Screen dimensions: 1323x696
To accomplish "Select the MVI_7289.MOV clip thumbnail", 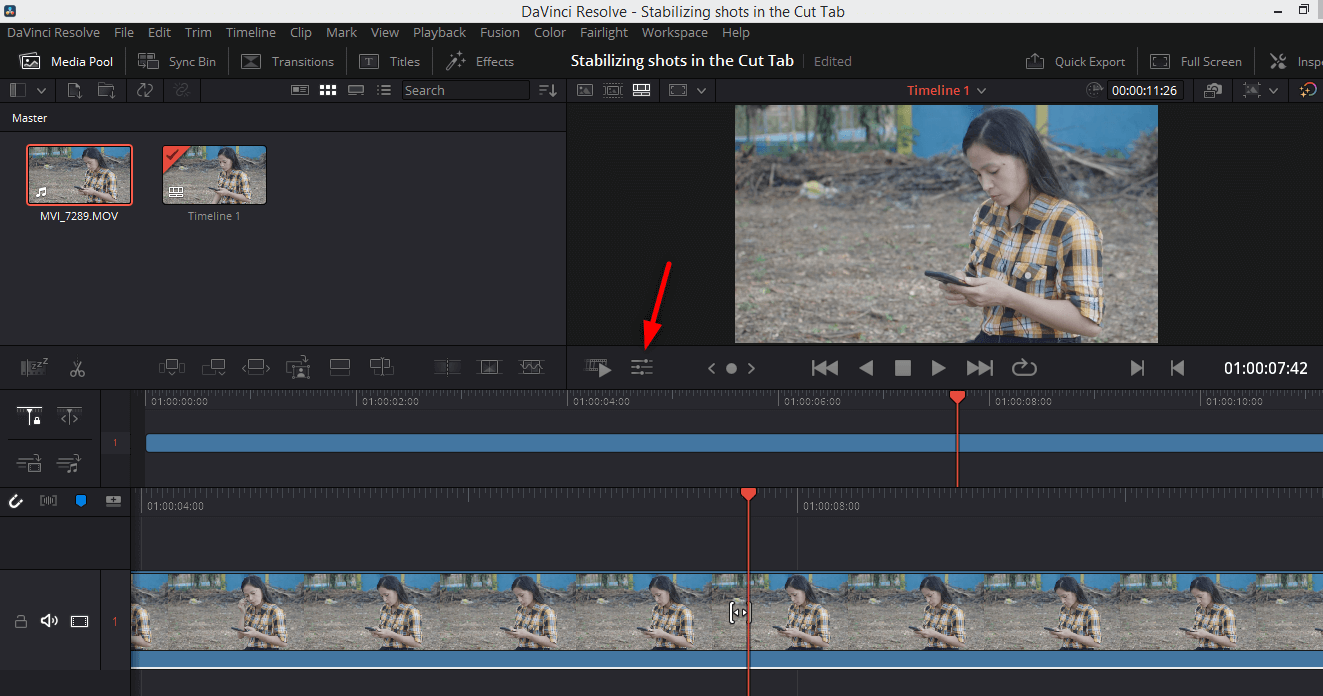I will 79,175.
